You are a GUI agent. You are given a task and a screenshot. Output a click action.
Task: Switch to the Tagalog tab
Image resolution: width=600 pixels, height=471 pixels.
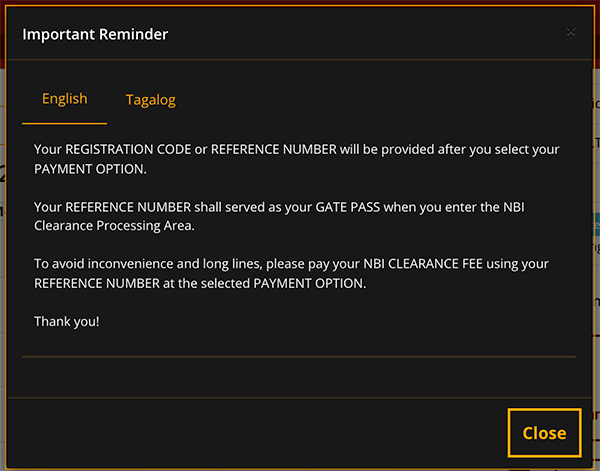pyautogui.click(x=151, y=100)
